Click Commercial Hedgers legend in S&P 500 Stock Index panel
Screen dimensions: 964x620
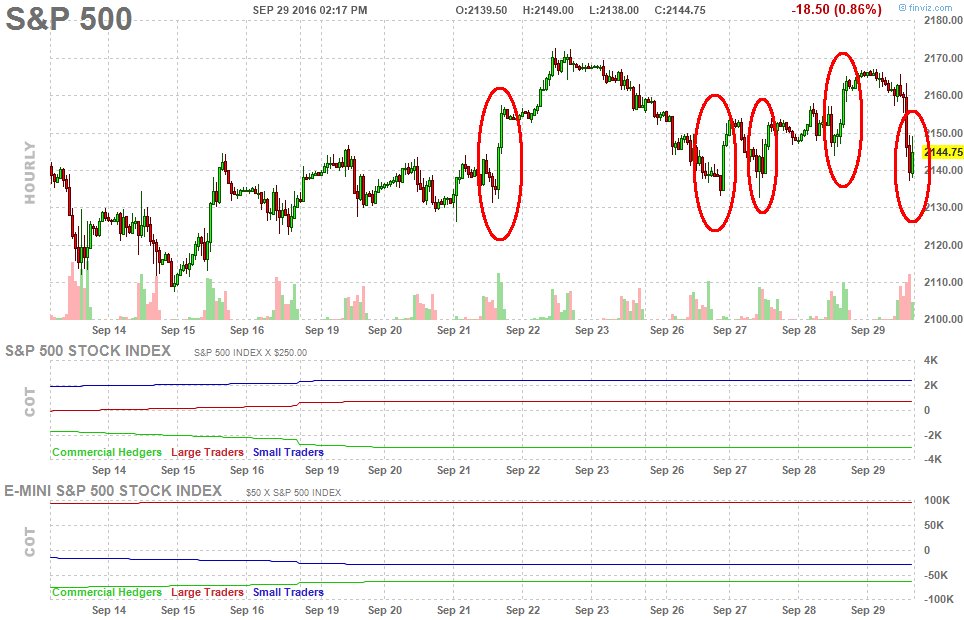tap(106, 452)
